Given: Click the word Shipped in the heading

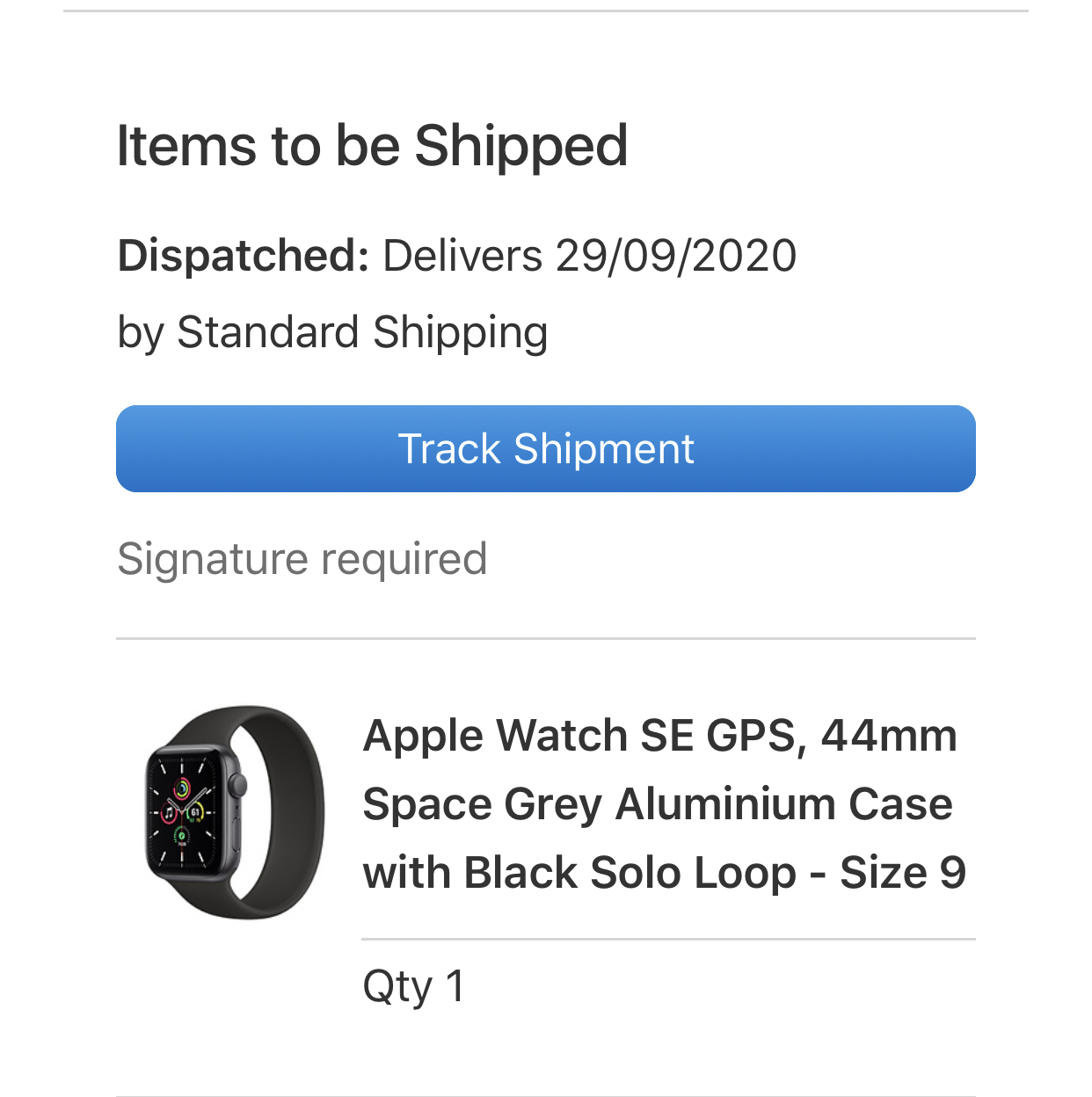Looking at the screenshot, I should (x=521, y=145).
